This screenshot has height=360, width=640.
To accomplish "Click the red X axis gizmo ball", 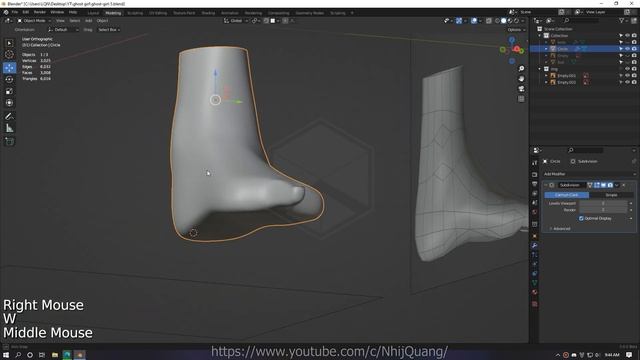I will pyautogui.click(x=517, y=49).
